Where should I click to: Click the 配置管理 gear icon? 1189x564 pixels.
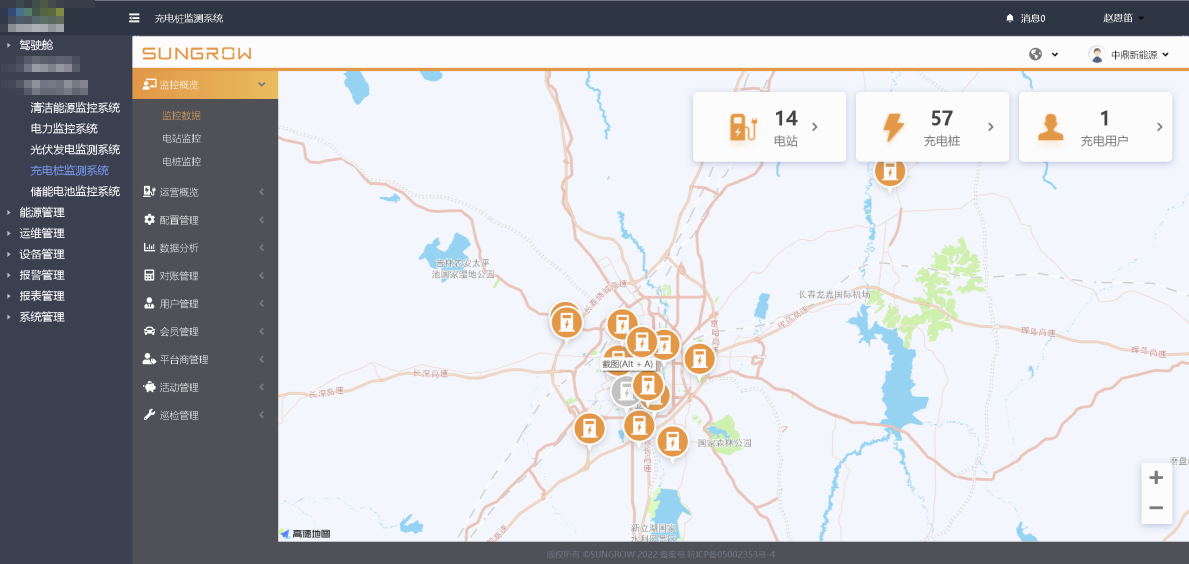[x=149, y=220]
